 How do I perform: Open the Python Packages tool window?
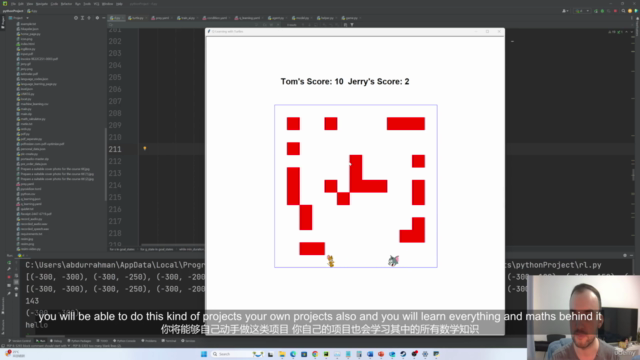(x=79, y=341)
